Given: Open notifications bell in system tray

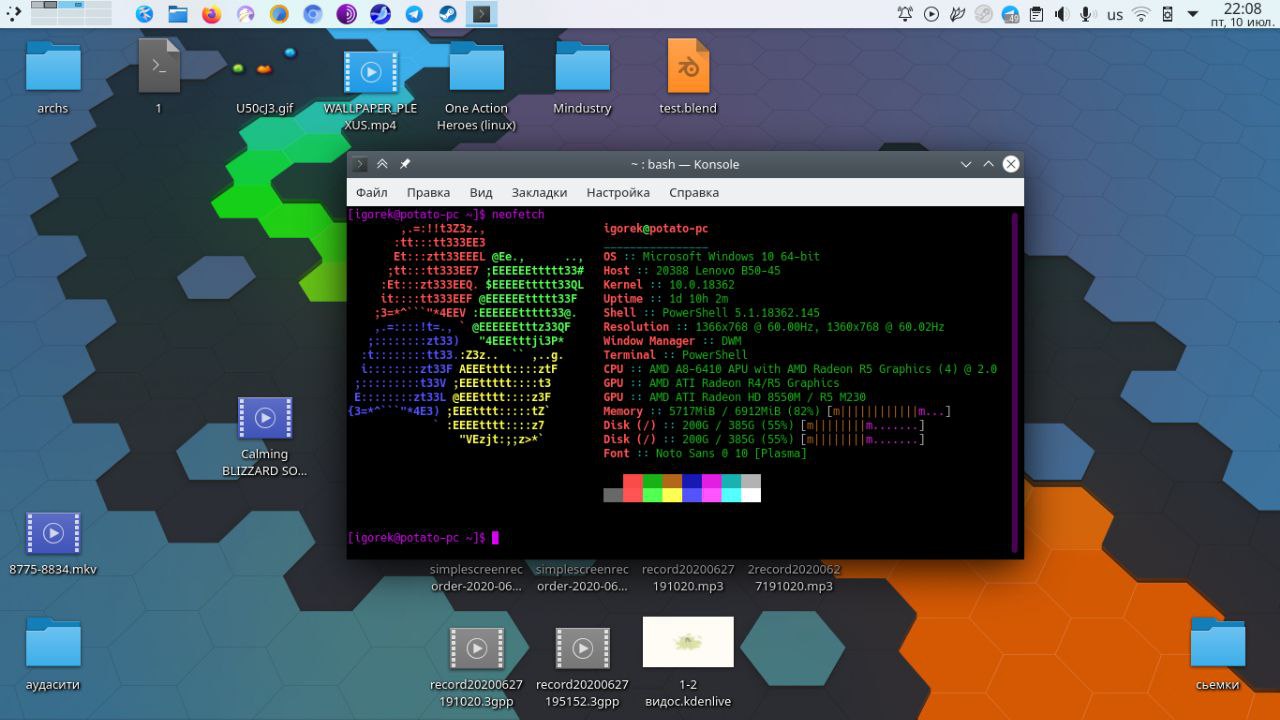Looking at the screenshot, I should pyautogui.click(x=905, y=14).
